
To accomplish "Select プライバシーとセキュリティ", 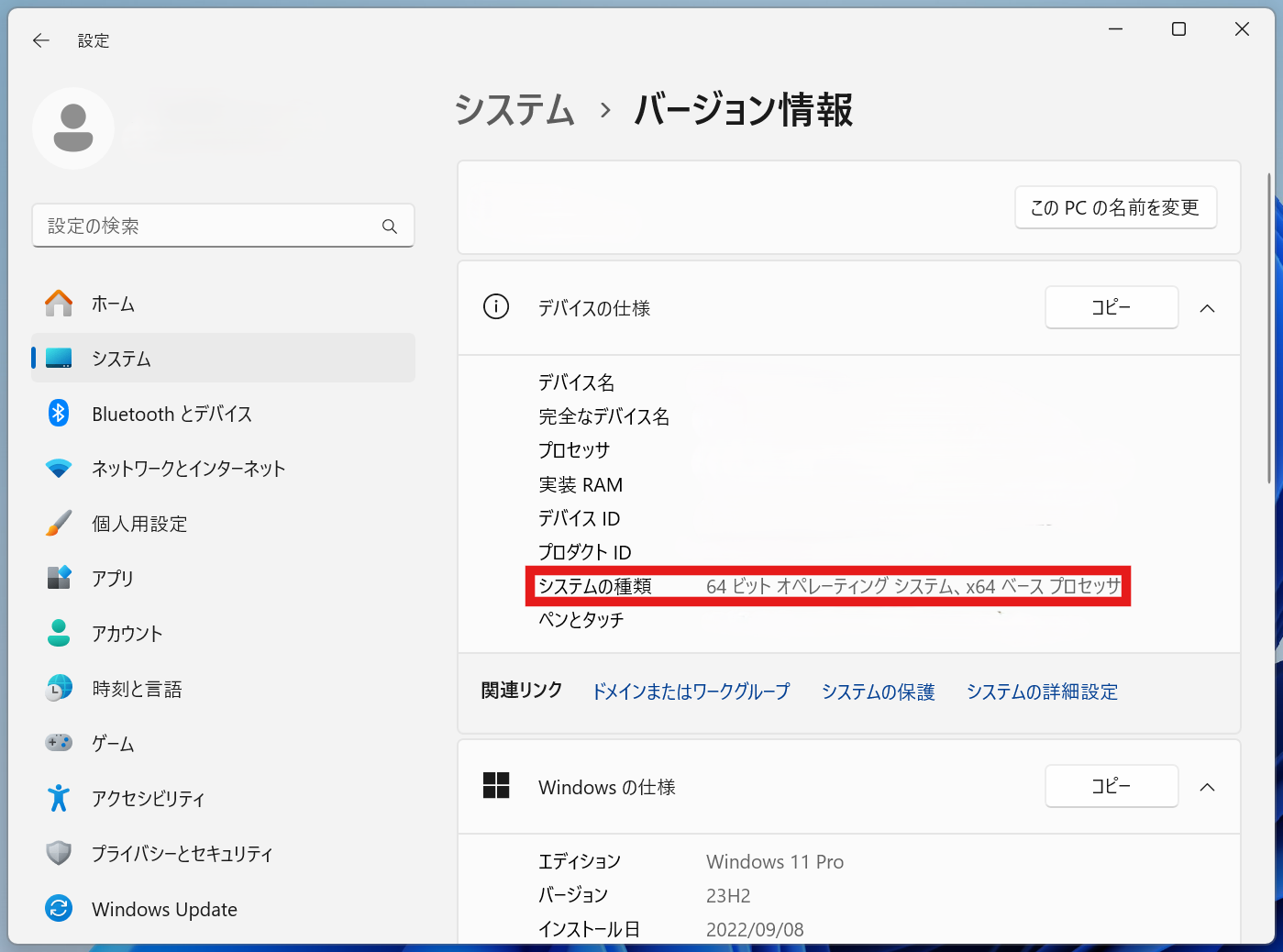I will [224, 853].
